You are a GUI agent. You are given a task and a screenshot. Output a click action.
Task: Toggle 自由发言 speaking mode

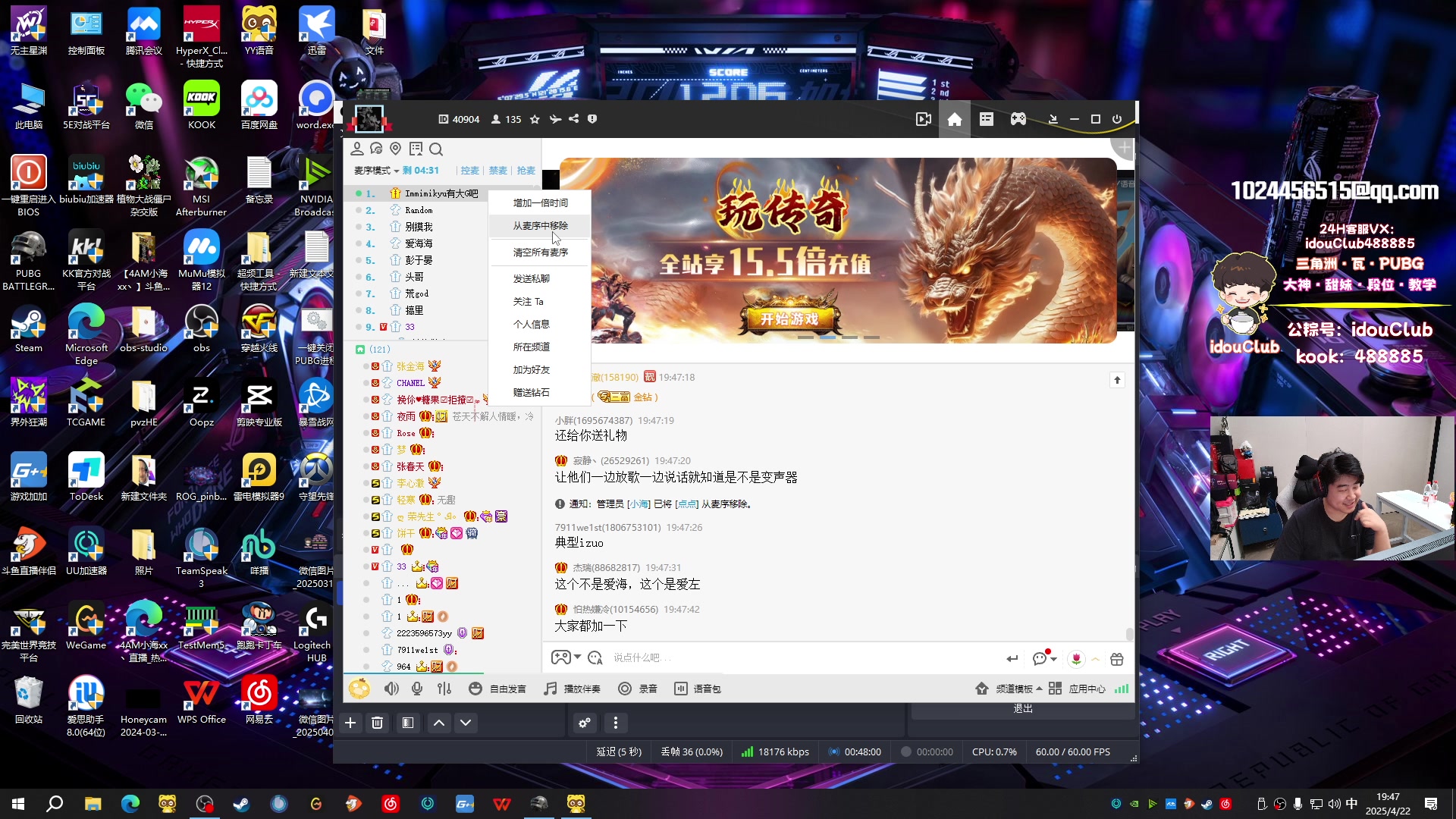(497, 689)
